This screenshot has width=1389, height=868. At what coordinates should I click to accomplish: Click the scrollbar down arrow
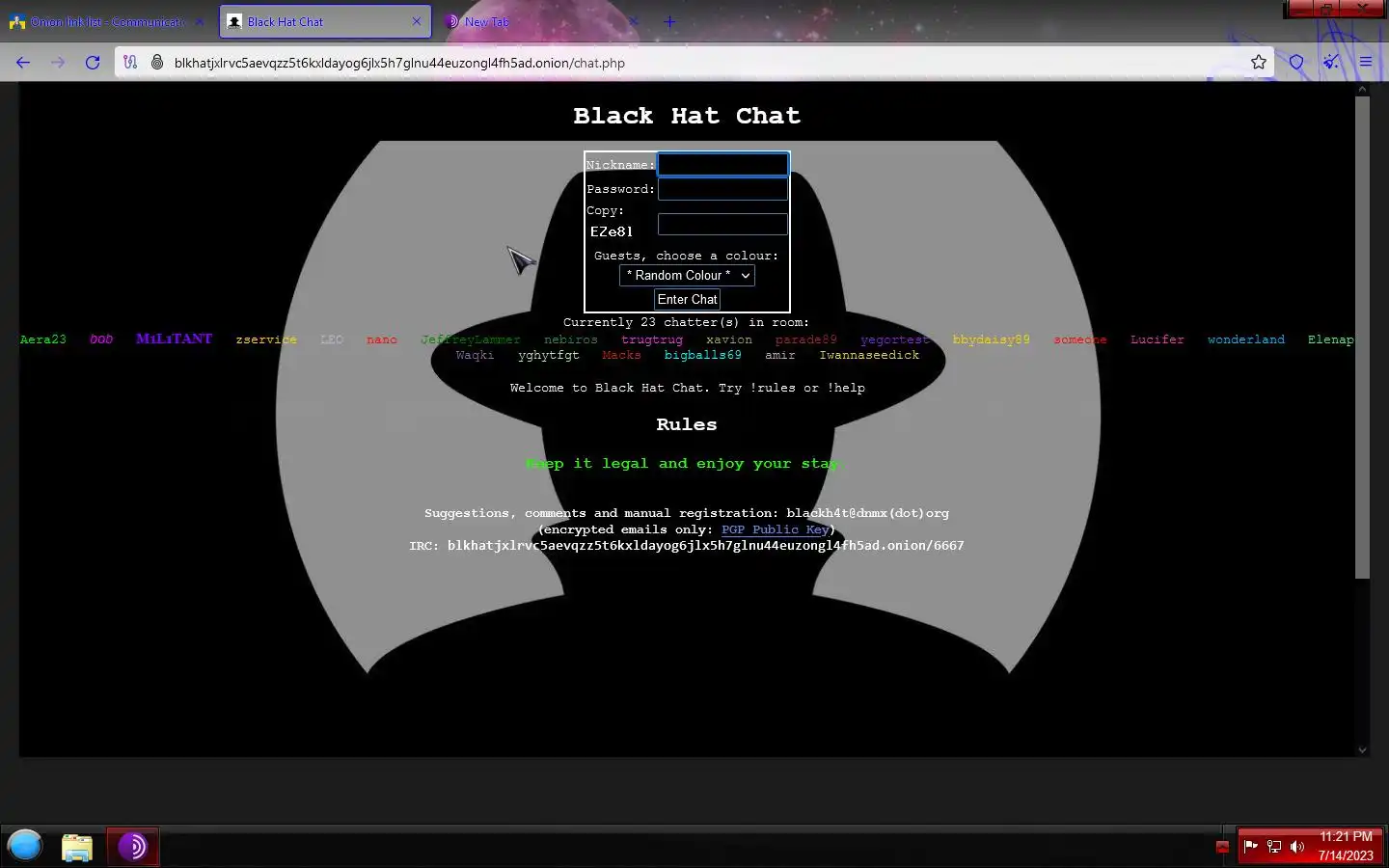click(x=1362, y=749)
